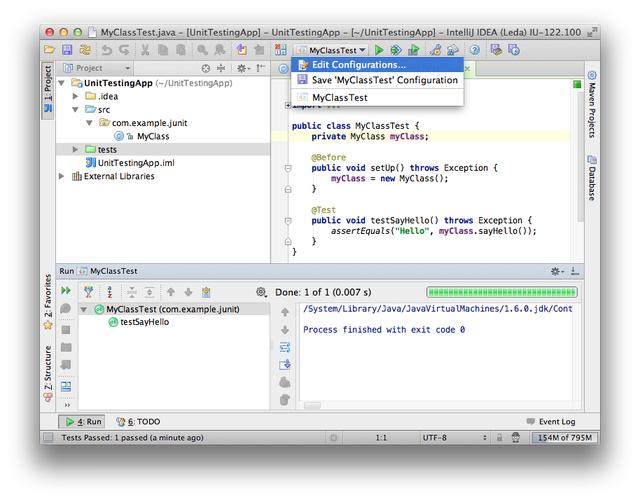The width and height of the screenshot is (640, 500).
Task: Click the Save All toolbar icon
Action: [67, 50]
